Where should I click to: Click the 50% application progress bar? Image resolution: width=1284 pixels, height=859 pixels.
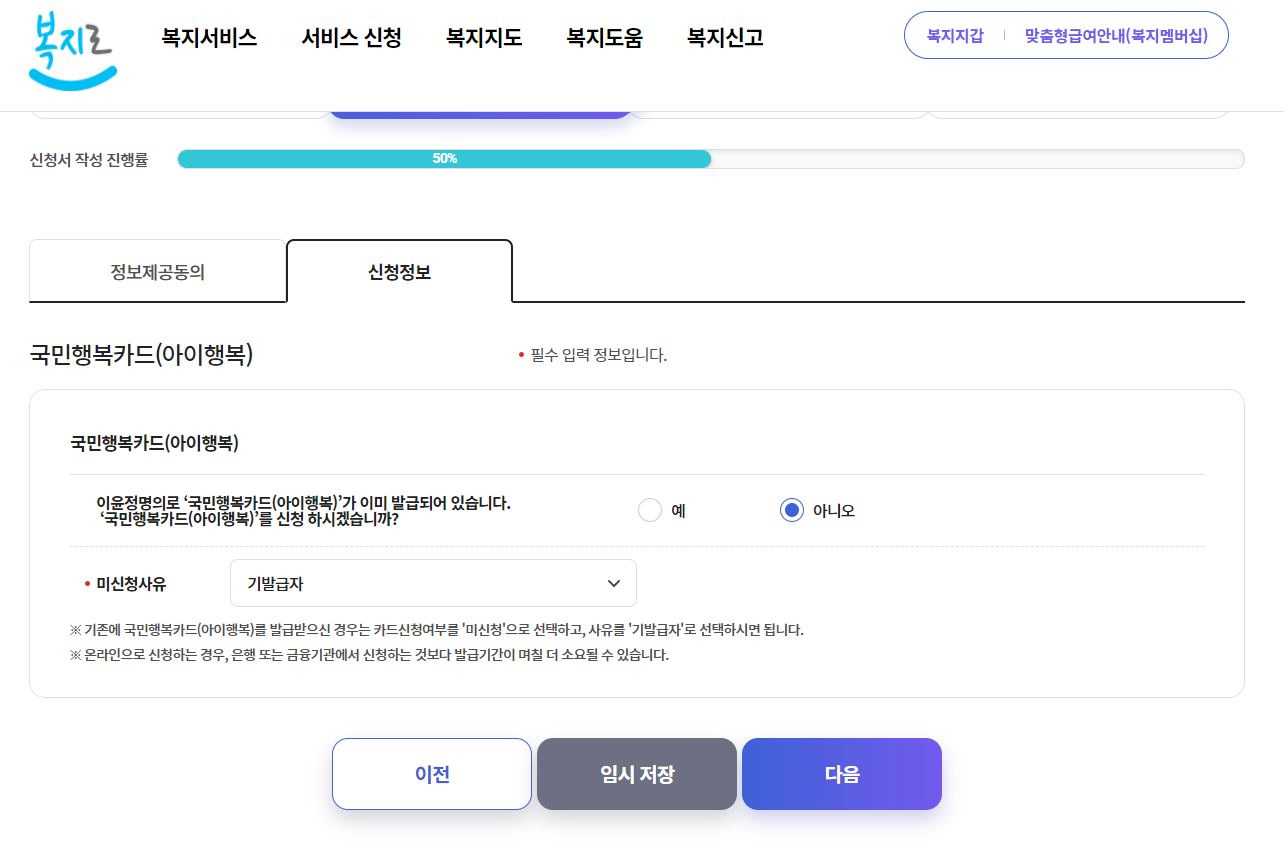(x=711, y=159)
